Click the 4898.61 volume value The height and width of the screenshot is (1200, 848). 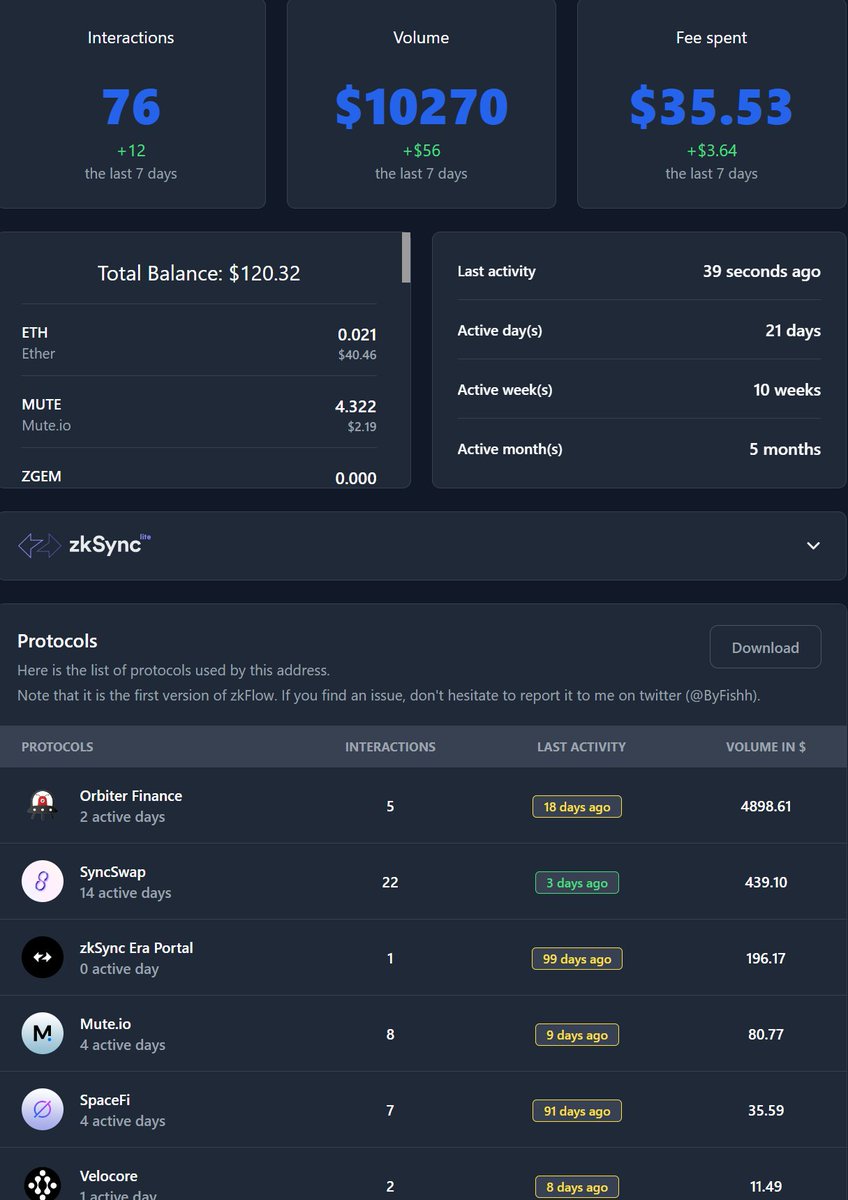[766, 806]
